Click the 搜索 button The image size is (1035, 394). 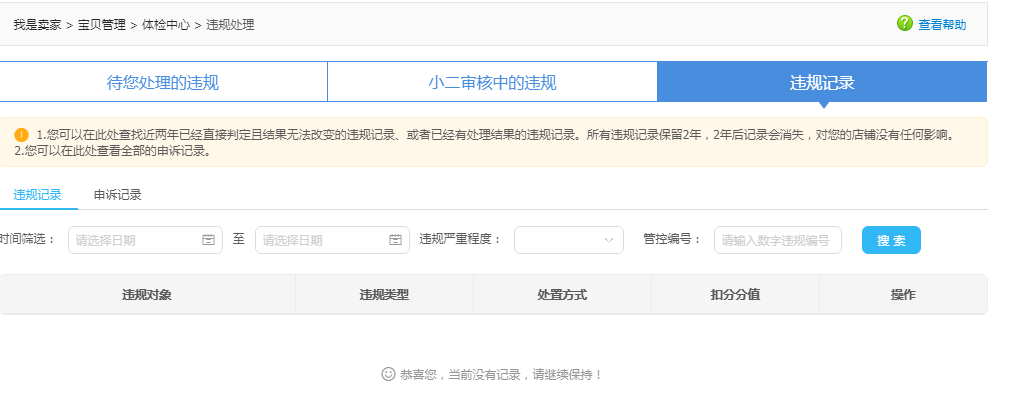pos(891,240)
